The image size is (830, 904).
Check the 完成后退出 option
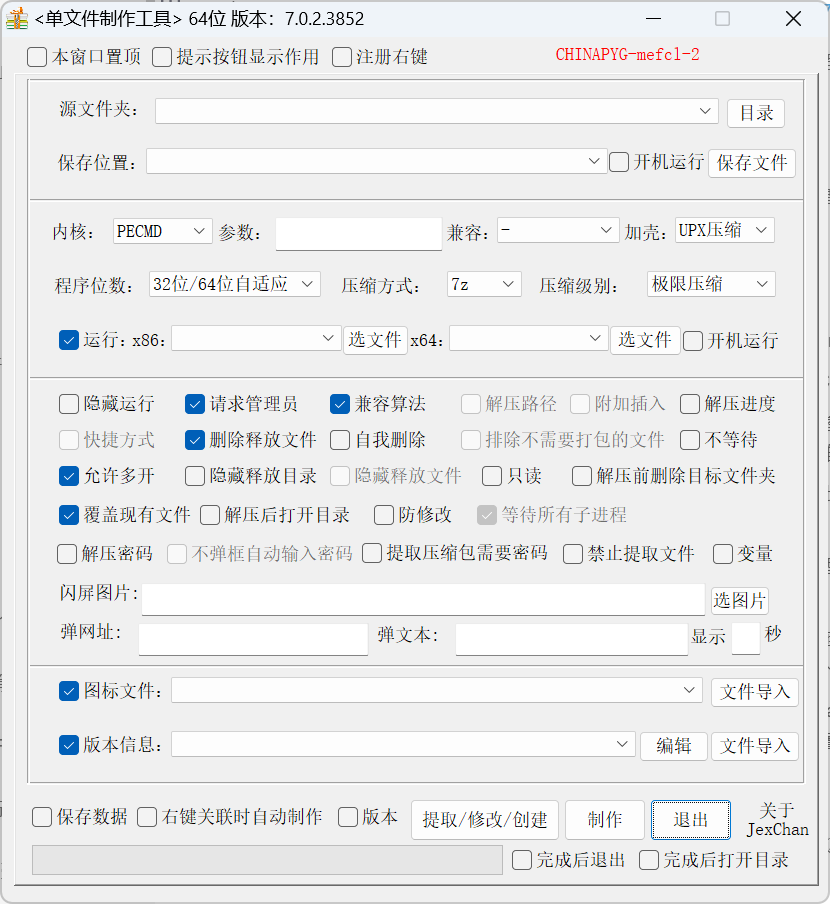pyautogui.click(x=521, y=861)
